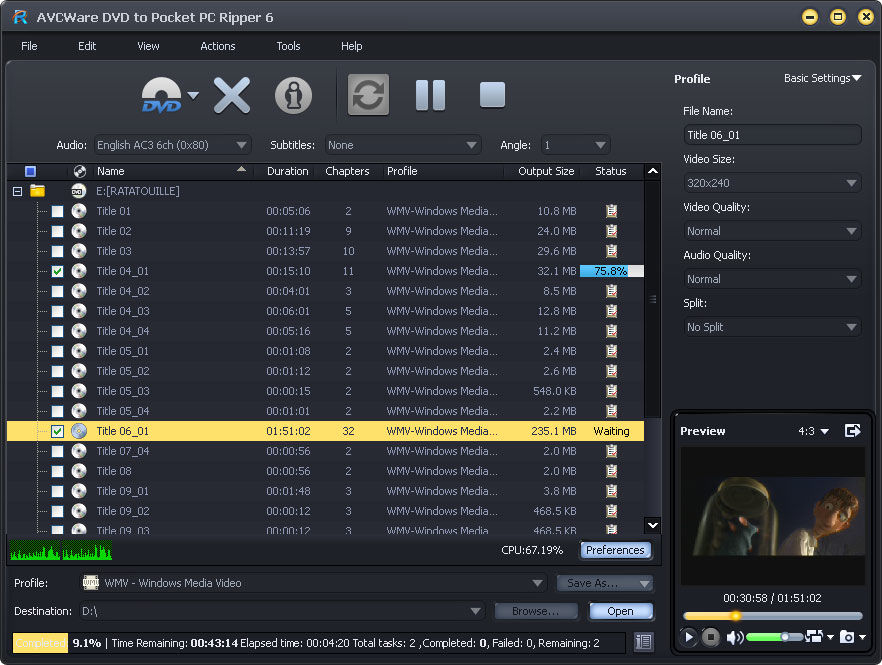Click the status clipboard icon for Title 08
Screen dimensions: 882x665
[611, 471]
